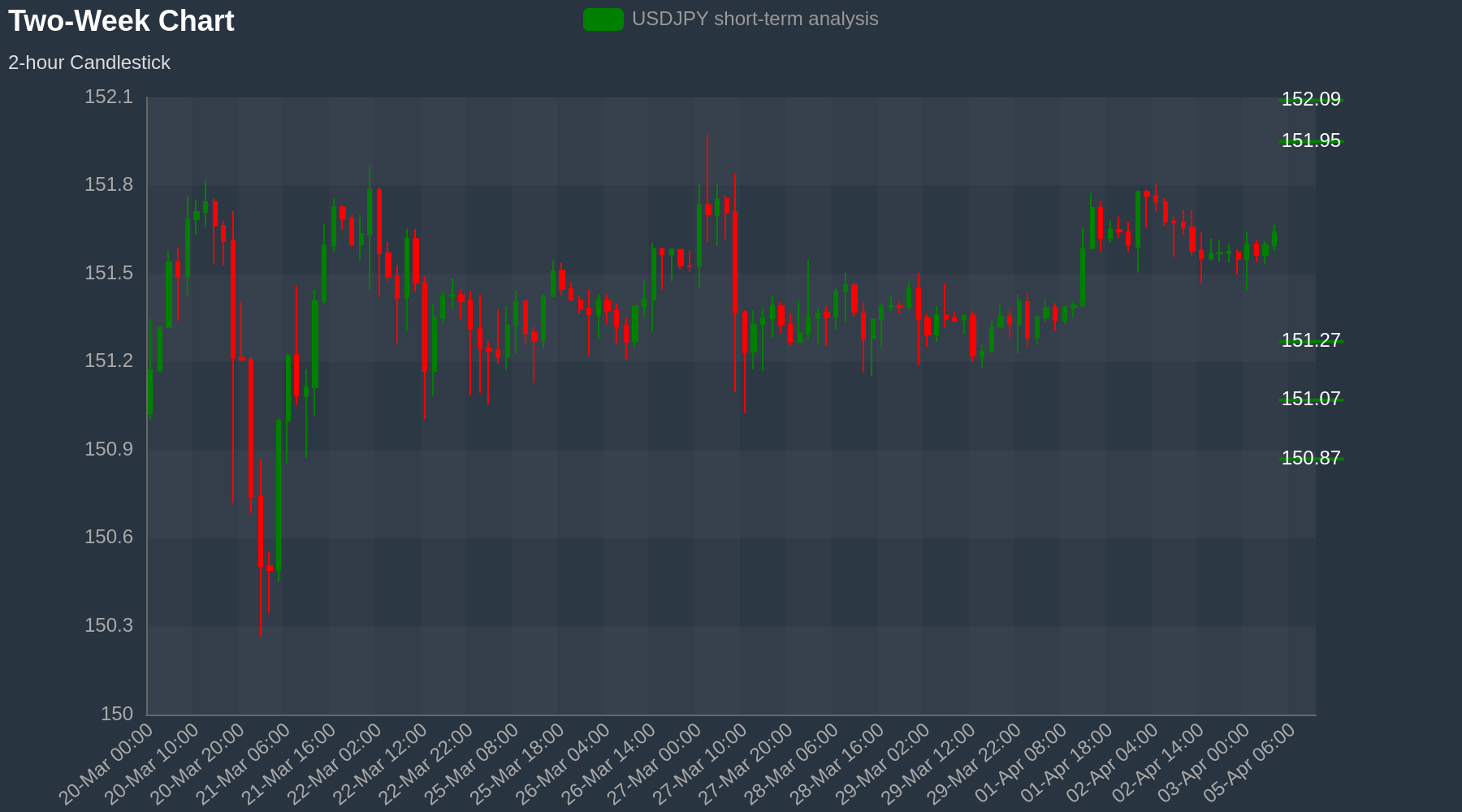Image resolution: width=1462 pixels, height=812 pixels.
Task: Select the 151.27 price level label
Action: 1311,340
